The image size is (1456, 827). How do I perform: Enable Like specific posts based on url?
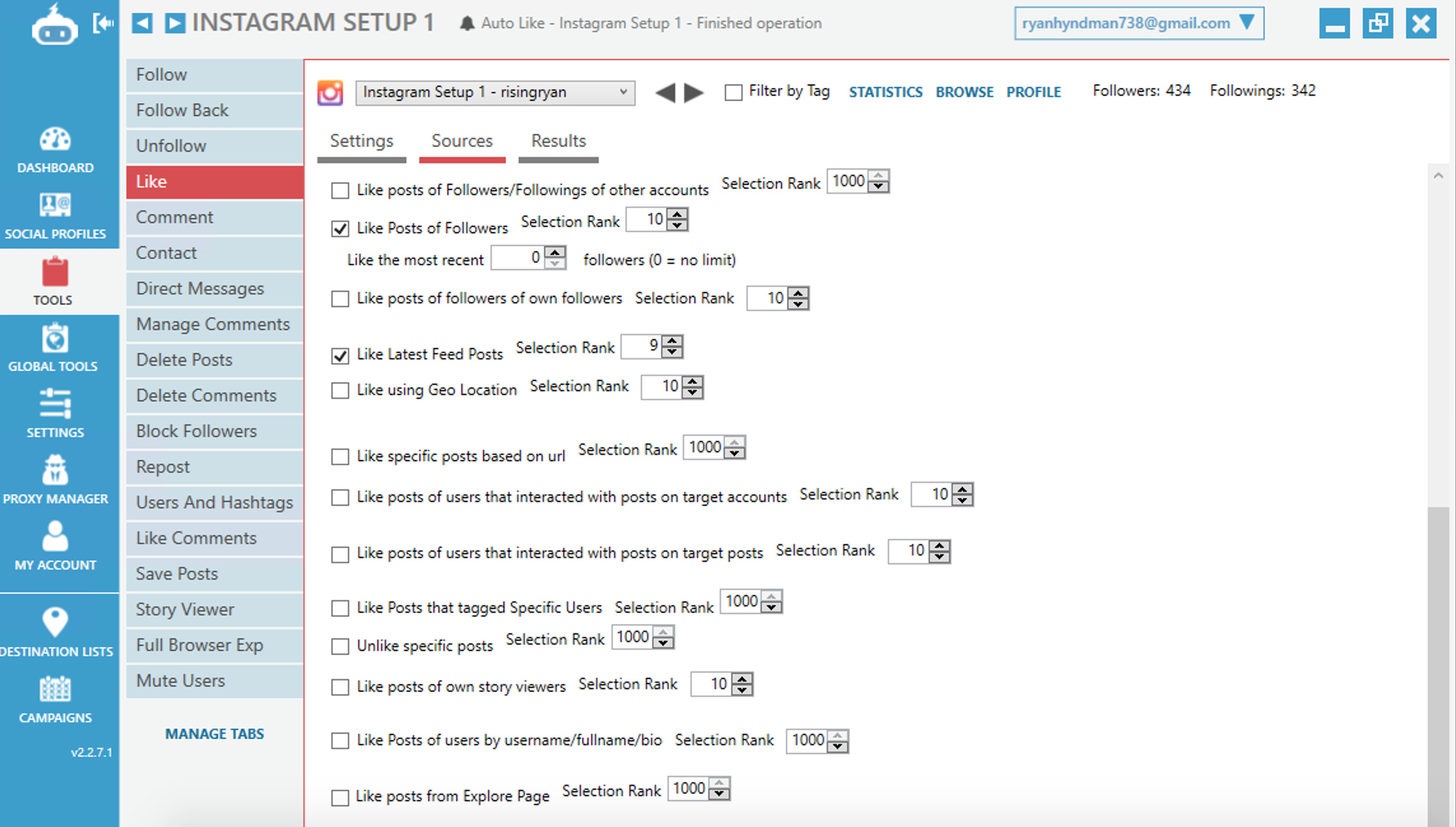pos(340,457)
